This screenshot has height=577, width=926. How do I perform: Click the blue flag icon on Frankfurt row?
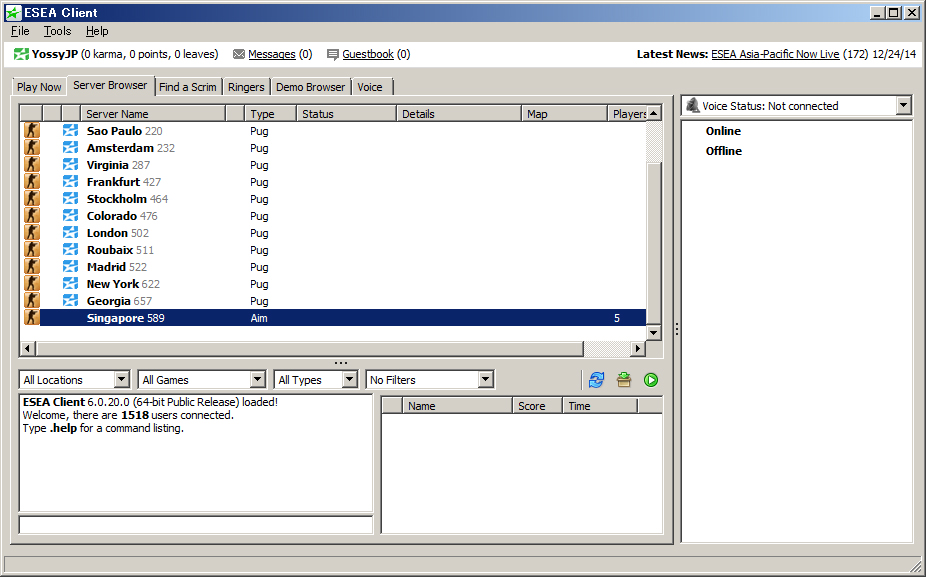[70, 182]
